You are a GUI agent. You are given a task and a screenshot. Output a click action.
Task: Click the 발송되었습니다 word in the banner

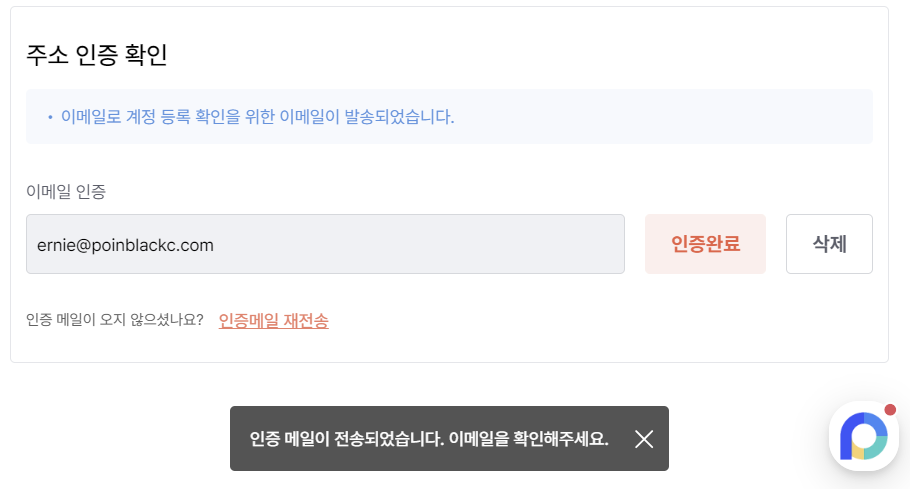click(399, 117)
